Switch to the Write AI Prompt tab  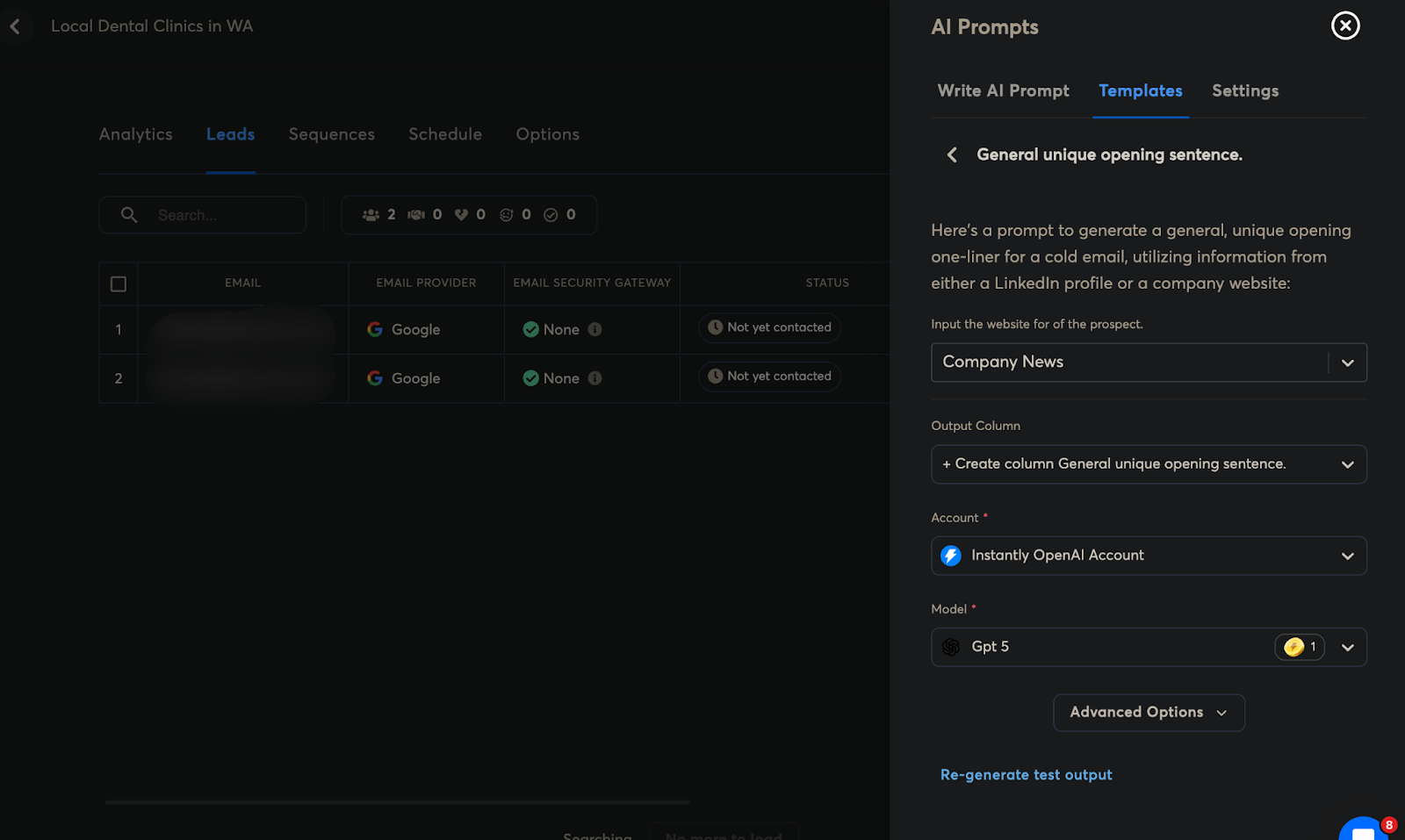tap(1003, 91)
